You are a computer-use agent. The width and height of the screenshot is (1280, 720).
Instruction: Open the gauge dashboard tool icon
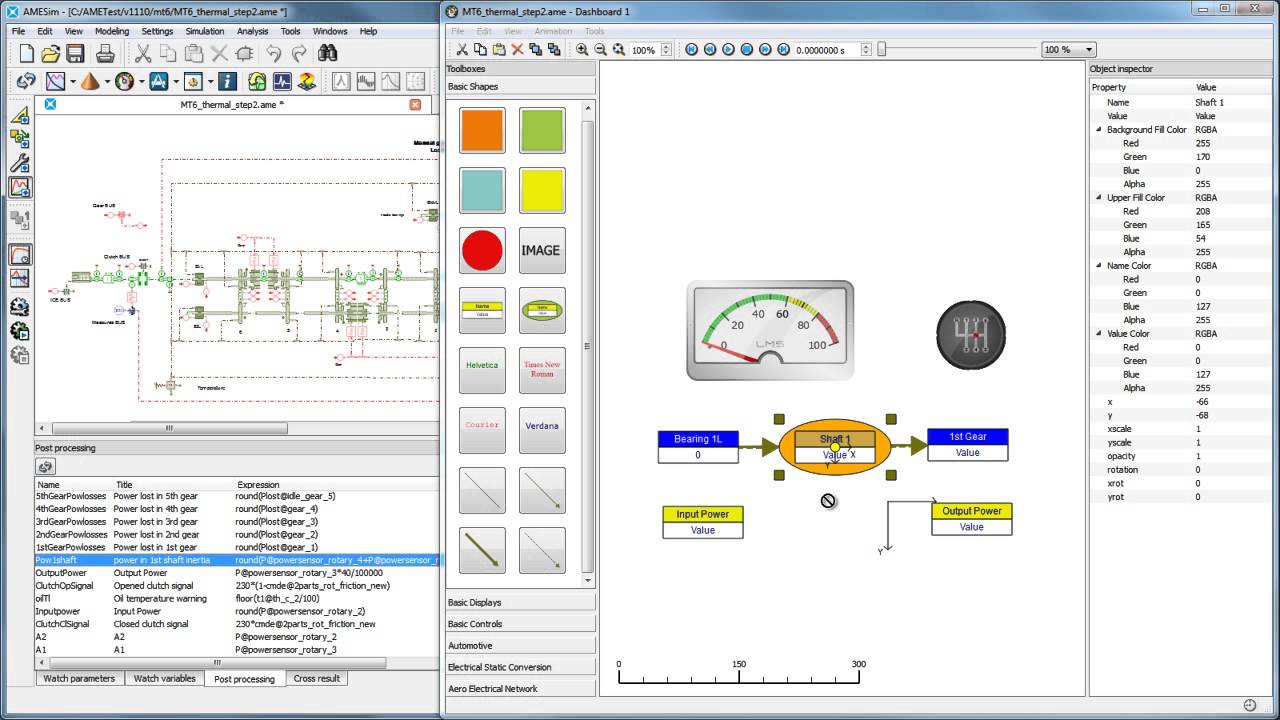pyautogui.click(x=125, y=82)
